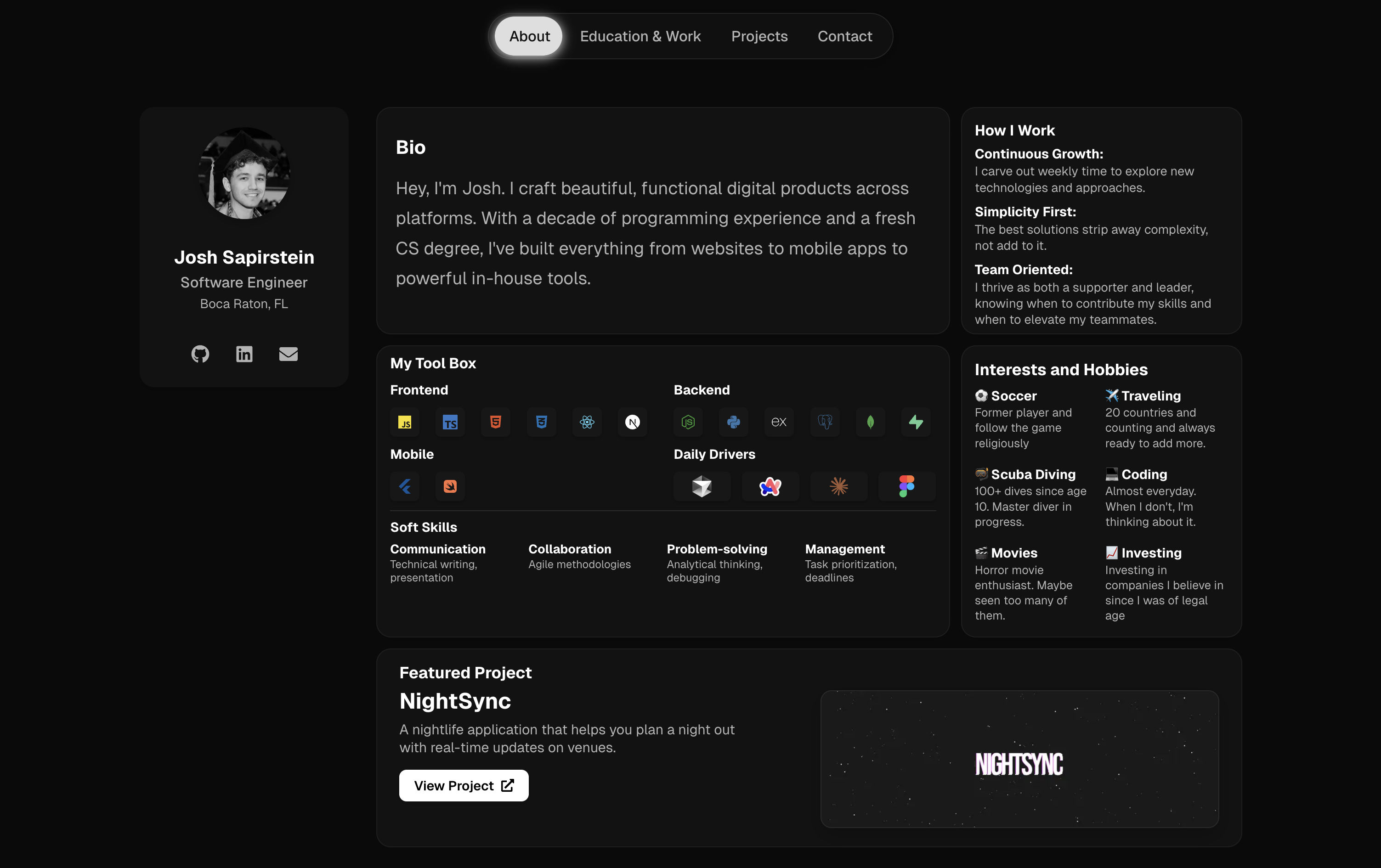
Task: Click the TypeScript icon in toolbox
Action: (x=450, y=423)
